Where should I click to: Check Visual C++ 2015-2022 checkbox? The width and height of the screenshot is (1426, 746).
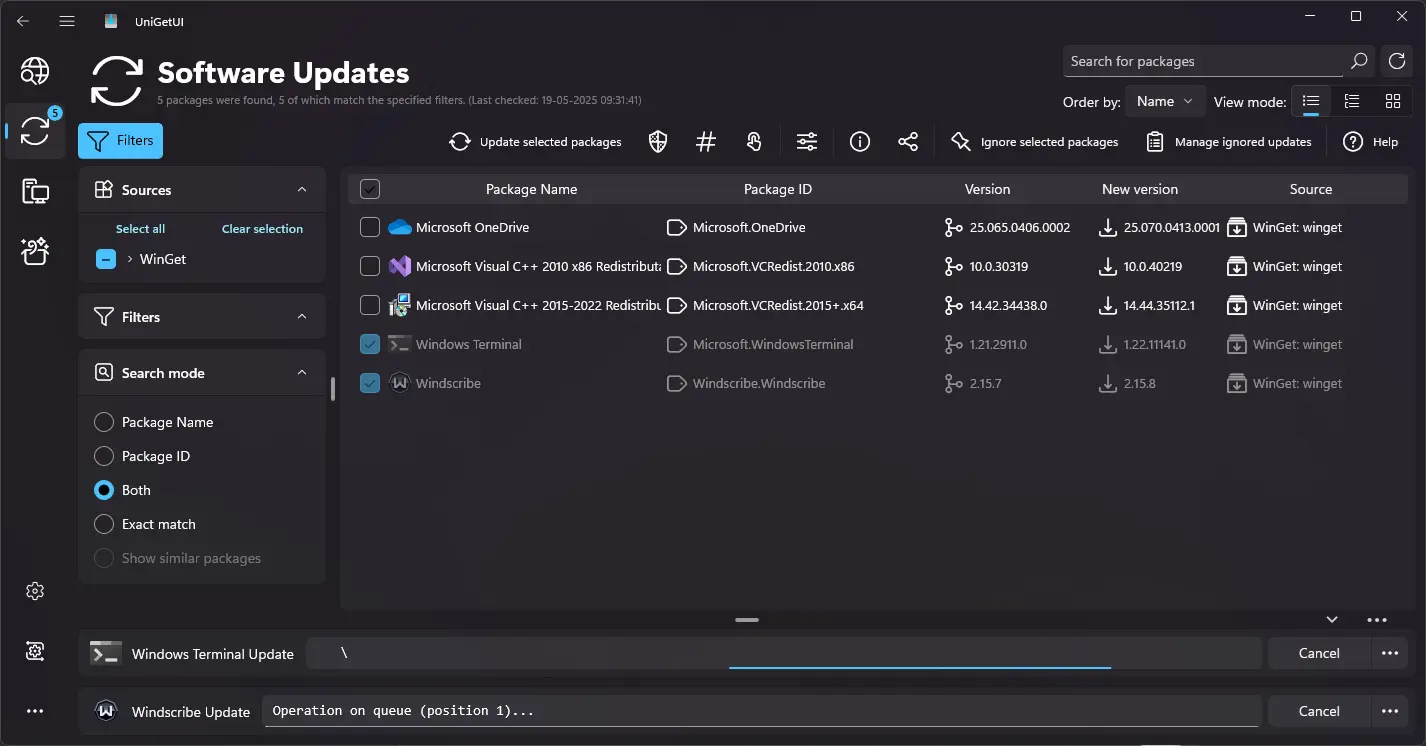coord(370,305)
